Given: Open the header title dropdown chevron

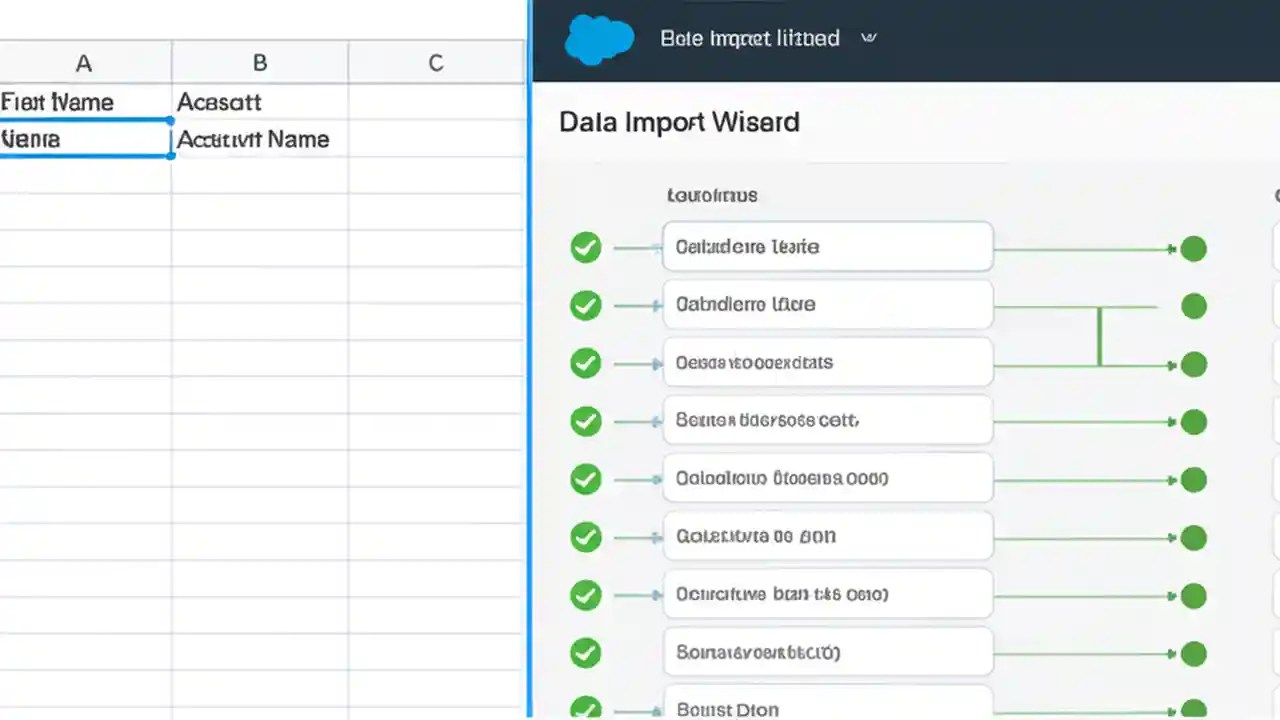Looking at the screenshot, I should tap(868, 38).
